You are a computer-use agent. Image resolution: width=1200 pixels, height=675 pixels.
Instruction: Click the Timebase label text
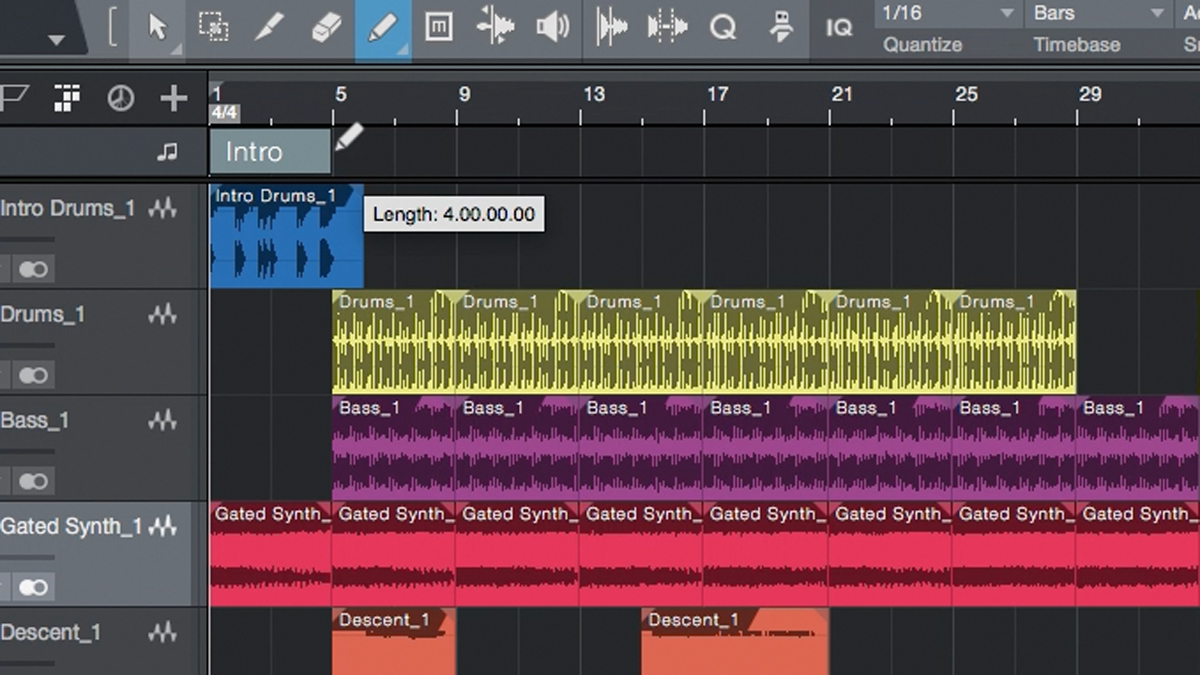1077,45
